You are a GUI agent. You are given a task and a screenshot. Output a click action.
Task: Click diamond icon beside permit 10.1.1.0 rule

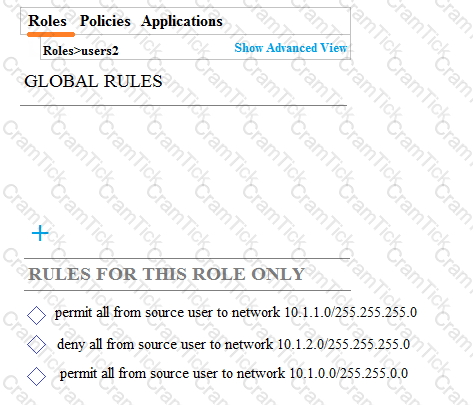pyautogui.click(x=36, y=315)
